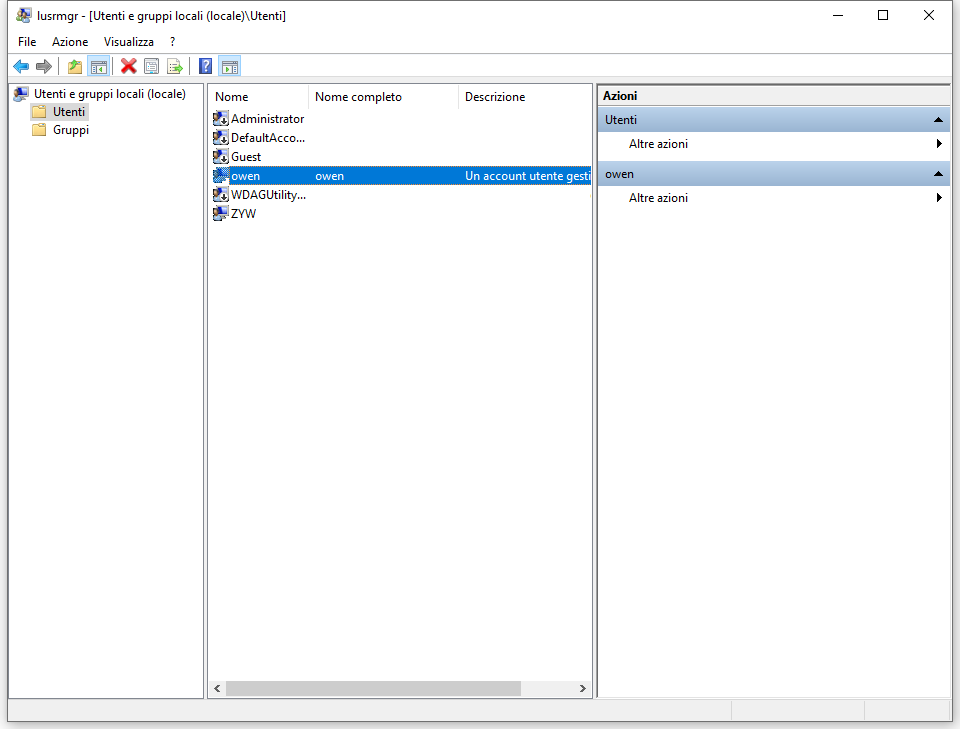Go up one level using folder-up icon
Image resolution: width=960 pixels, height=729 pixels.
(x=75, y=66)
